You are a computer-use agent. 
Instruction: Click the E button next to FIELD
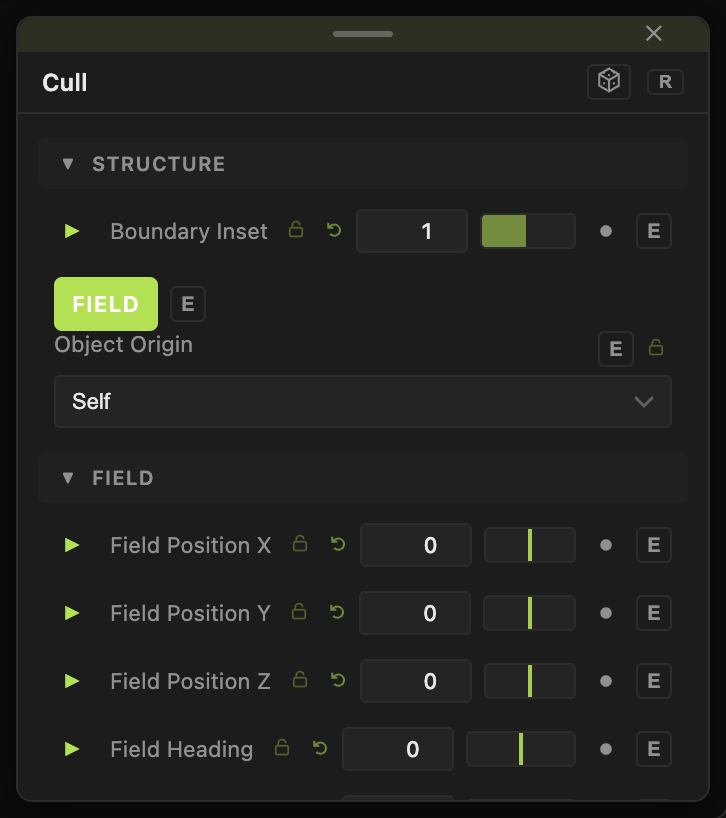coord(188,304)
